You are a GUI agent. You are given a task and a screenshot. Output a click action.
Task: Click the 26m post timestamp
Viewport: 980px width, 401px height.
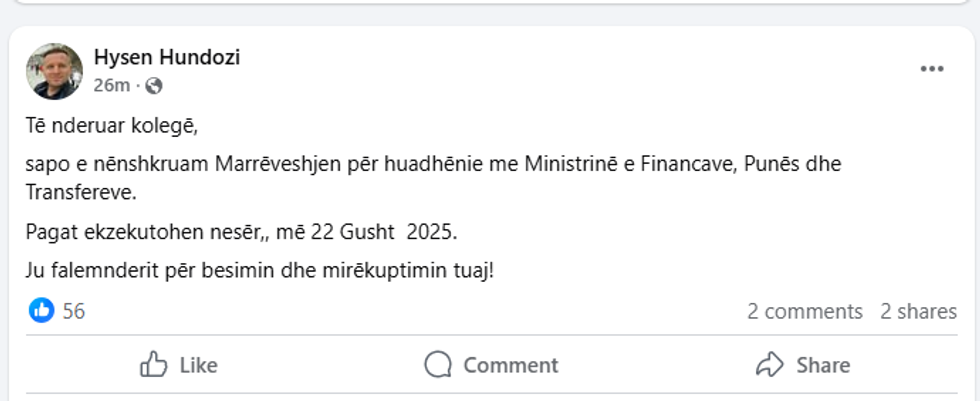coord(111,85)
